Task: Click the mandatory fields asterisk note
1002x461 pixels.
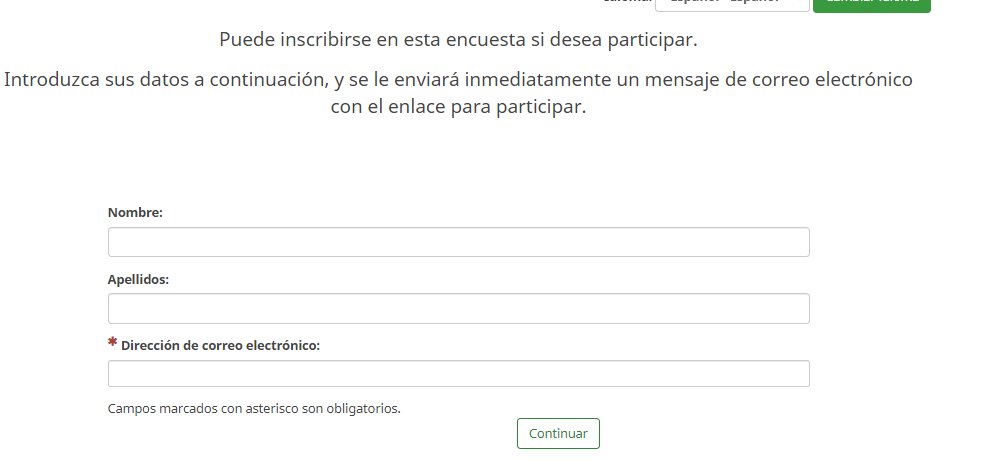Action: tap(254, 408)
